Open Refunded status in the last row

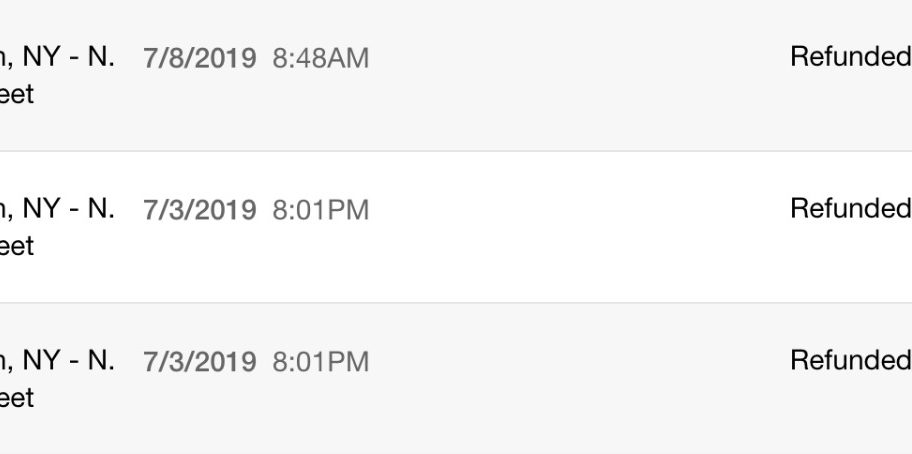click(850, 360)
